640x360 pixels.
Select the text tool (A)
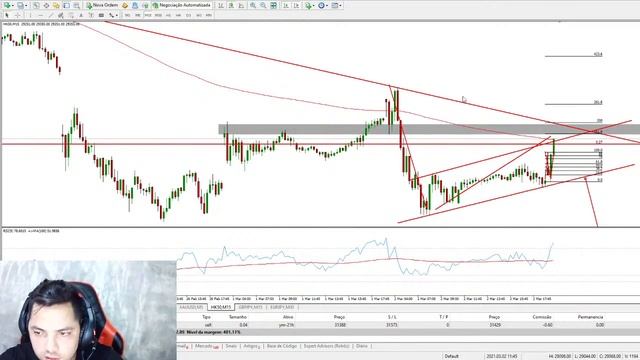[x=81, y=15]
